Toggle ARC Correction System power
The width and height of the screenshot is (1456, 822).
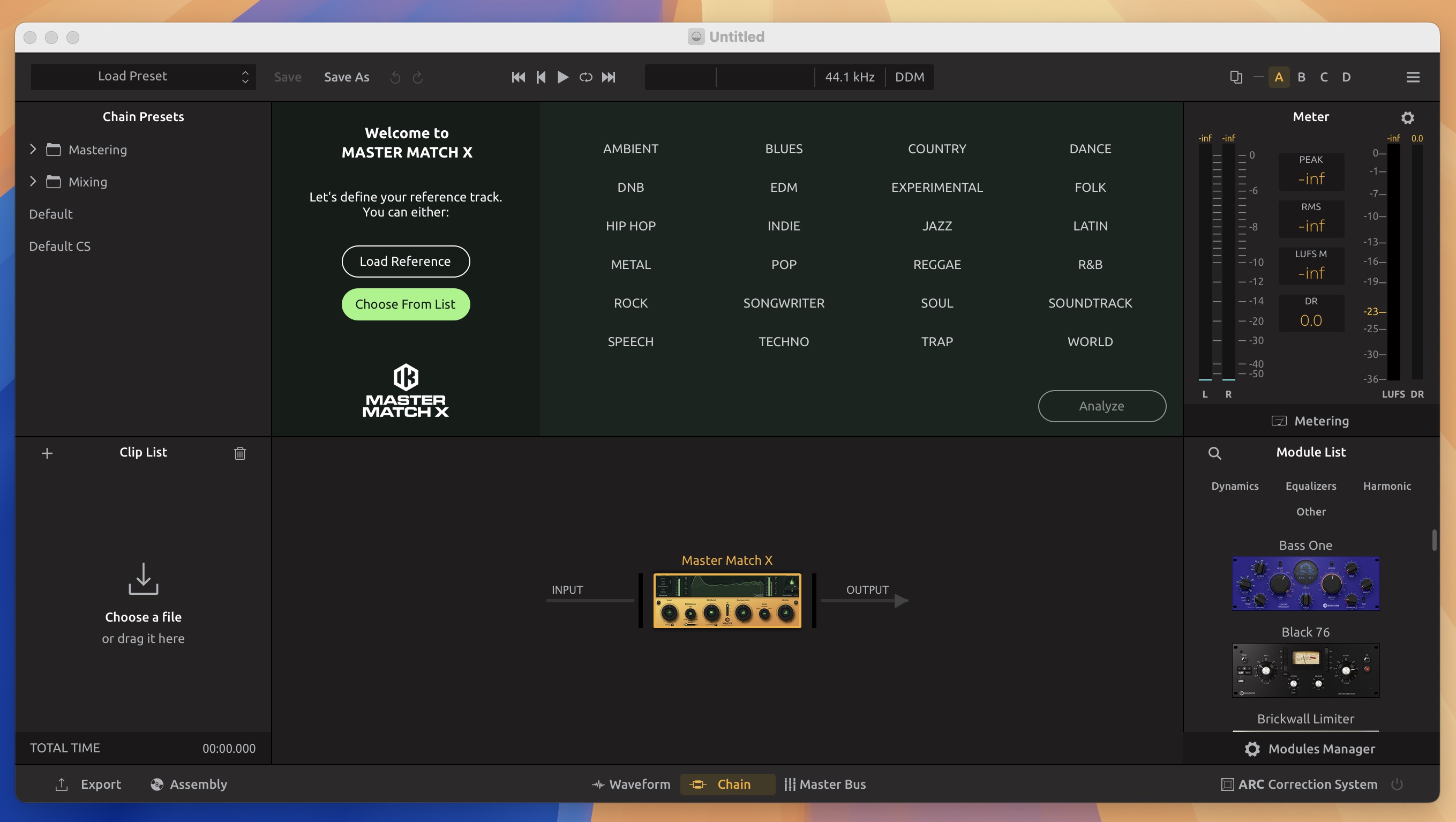click(1397, 784)
